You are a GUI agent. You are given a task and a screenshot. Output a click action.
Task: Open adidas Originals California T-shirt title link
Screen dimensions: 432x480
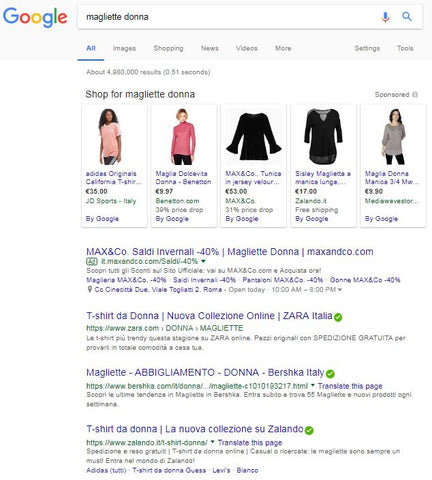[x=114, y=178]
